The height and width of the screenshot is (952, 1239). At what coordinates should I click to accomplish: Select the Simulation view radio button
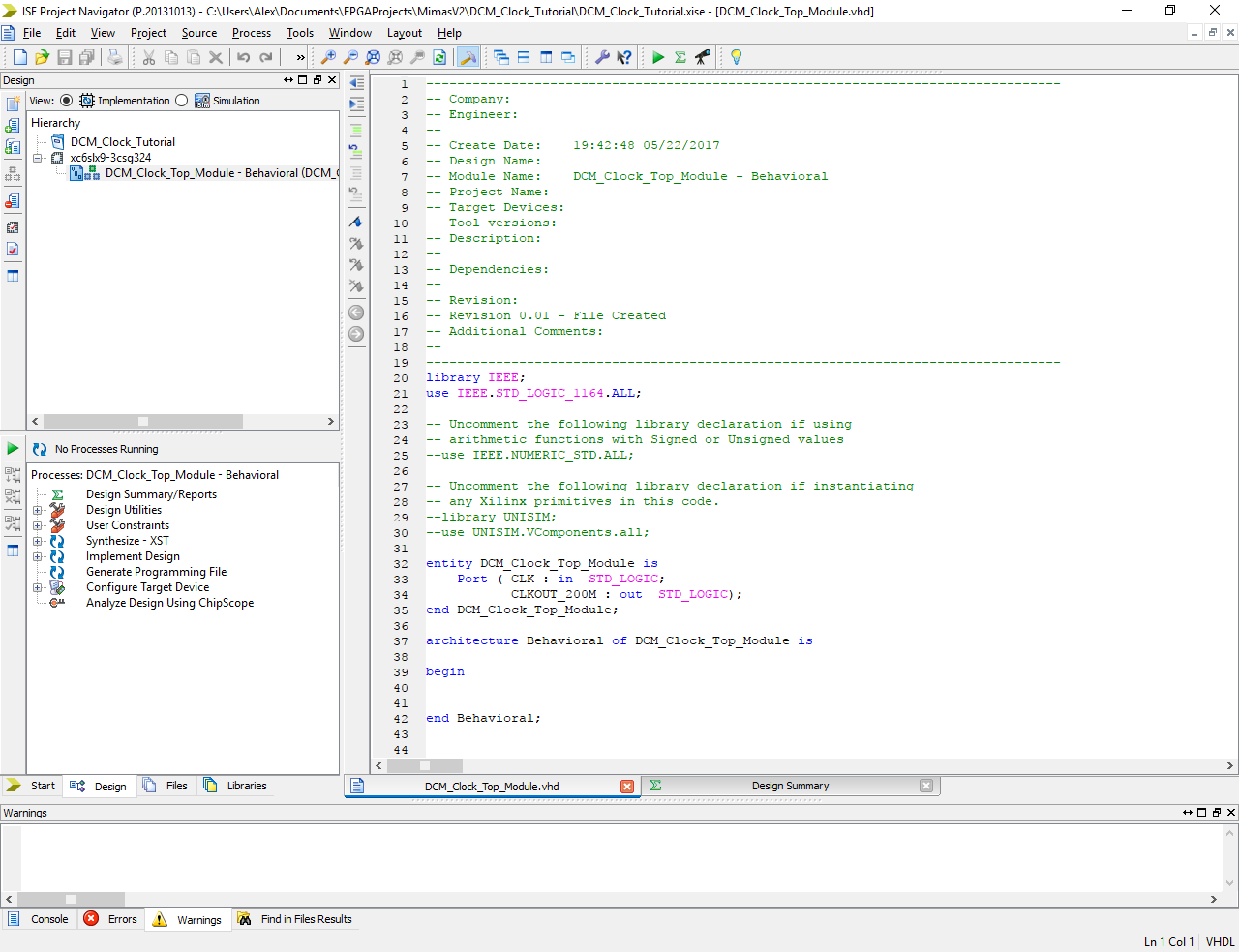click(x=184, y=100)
